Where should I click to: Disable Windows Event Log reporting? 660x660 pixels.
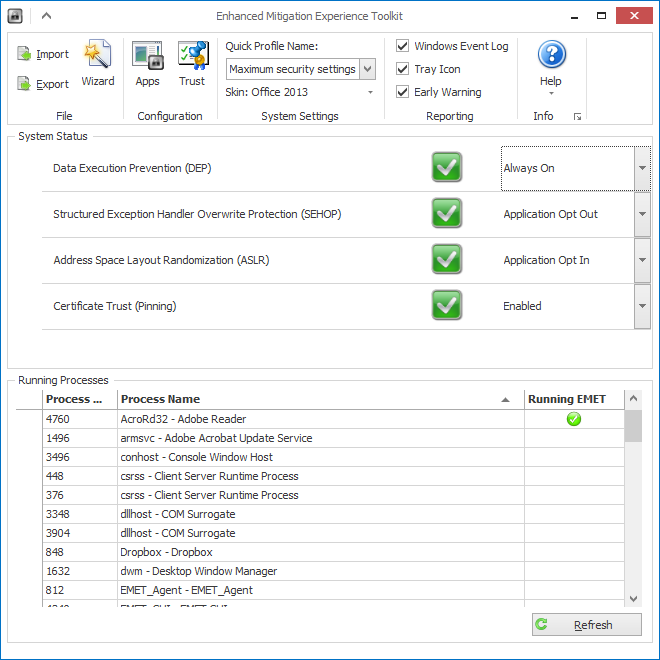point(403,46)
